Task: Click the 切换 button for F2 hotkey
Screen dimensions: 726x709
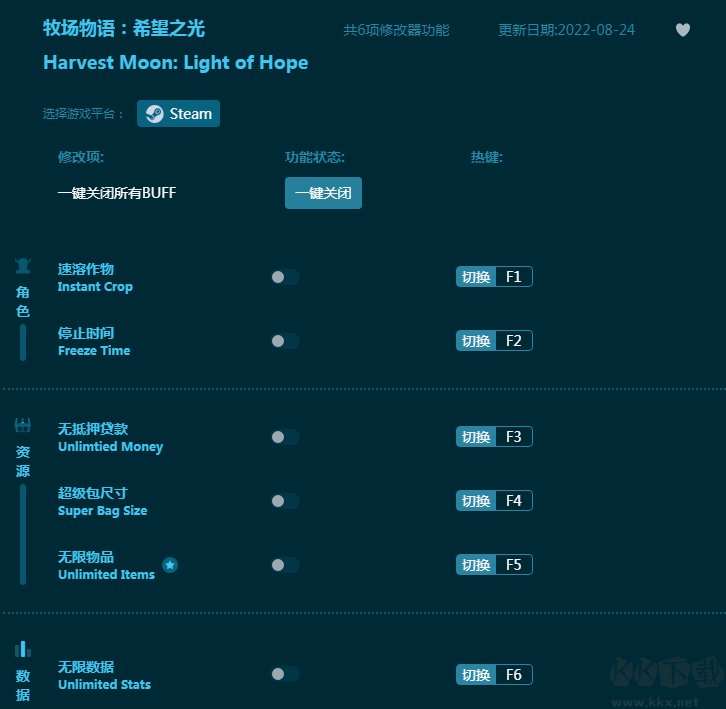Action: [476, 341]
